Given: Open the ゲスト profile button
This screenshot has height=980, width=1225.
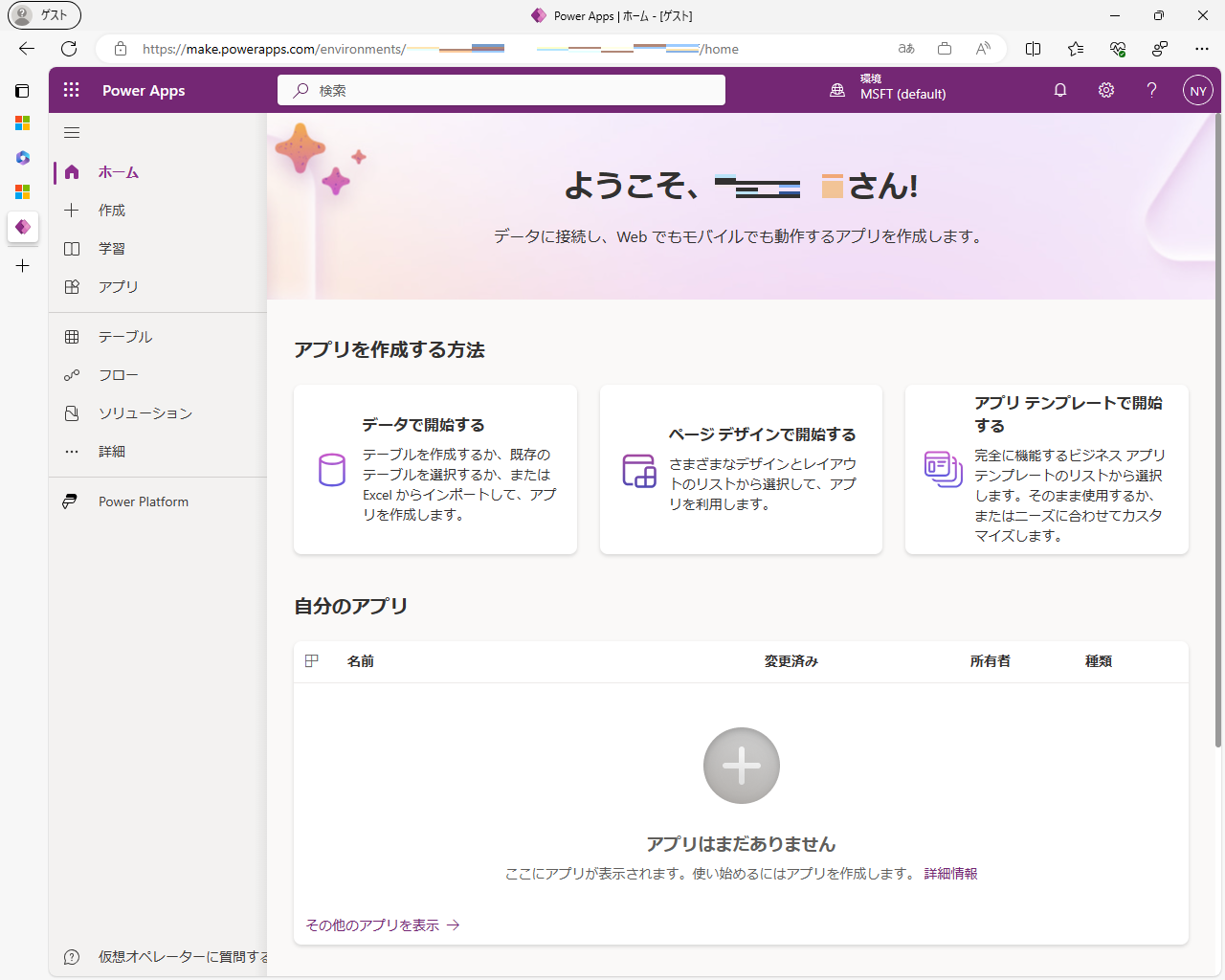Looking at the screenshot, I should pyautogui.click(x=45, y=15).
